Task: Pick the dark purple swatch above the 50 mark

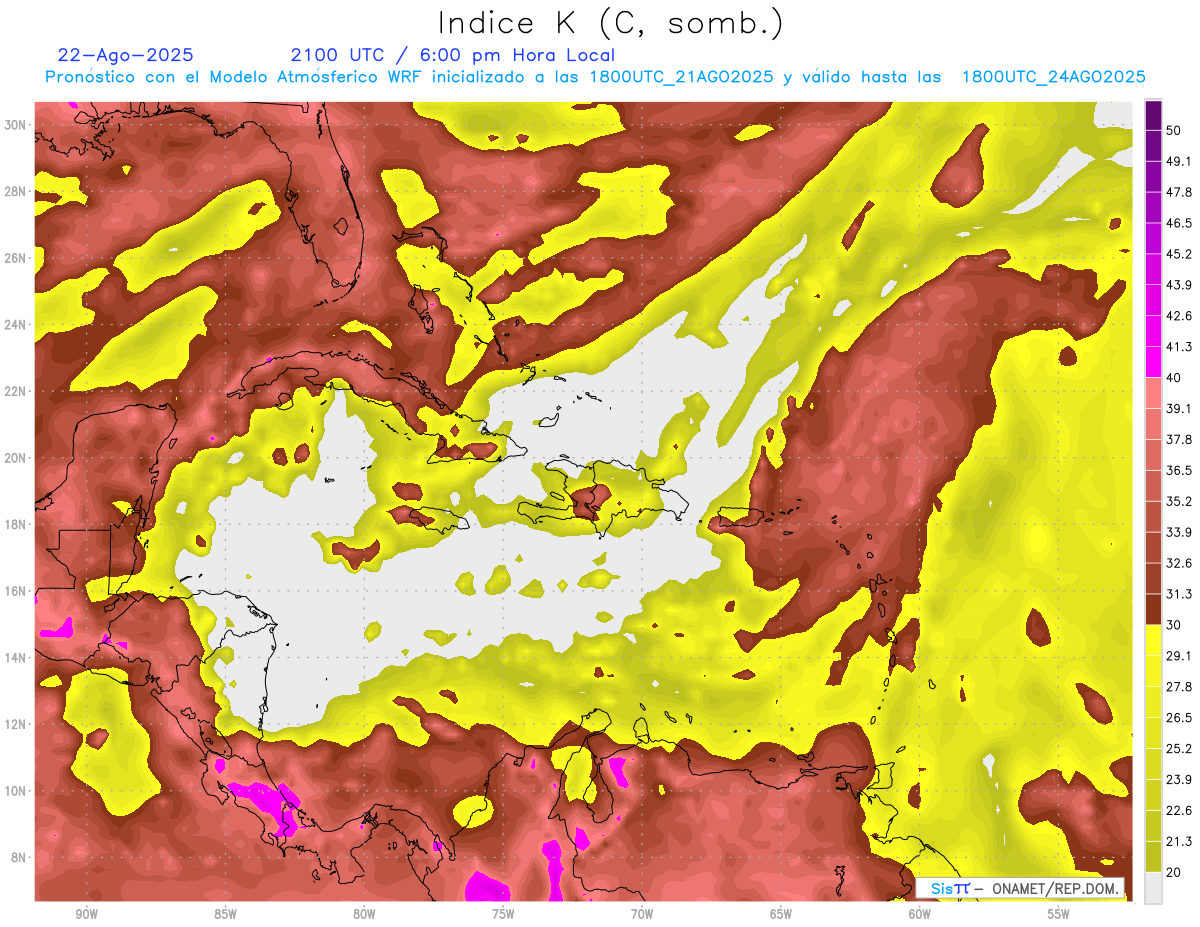Action: click(x=1153, y=115)
